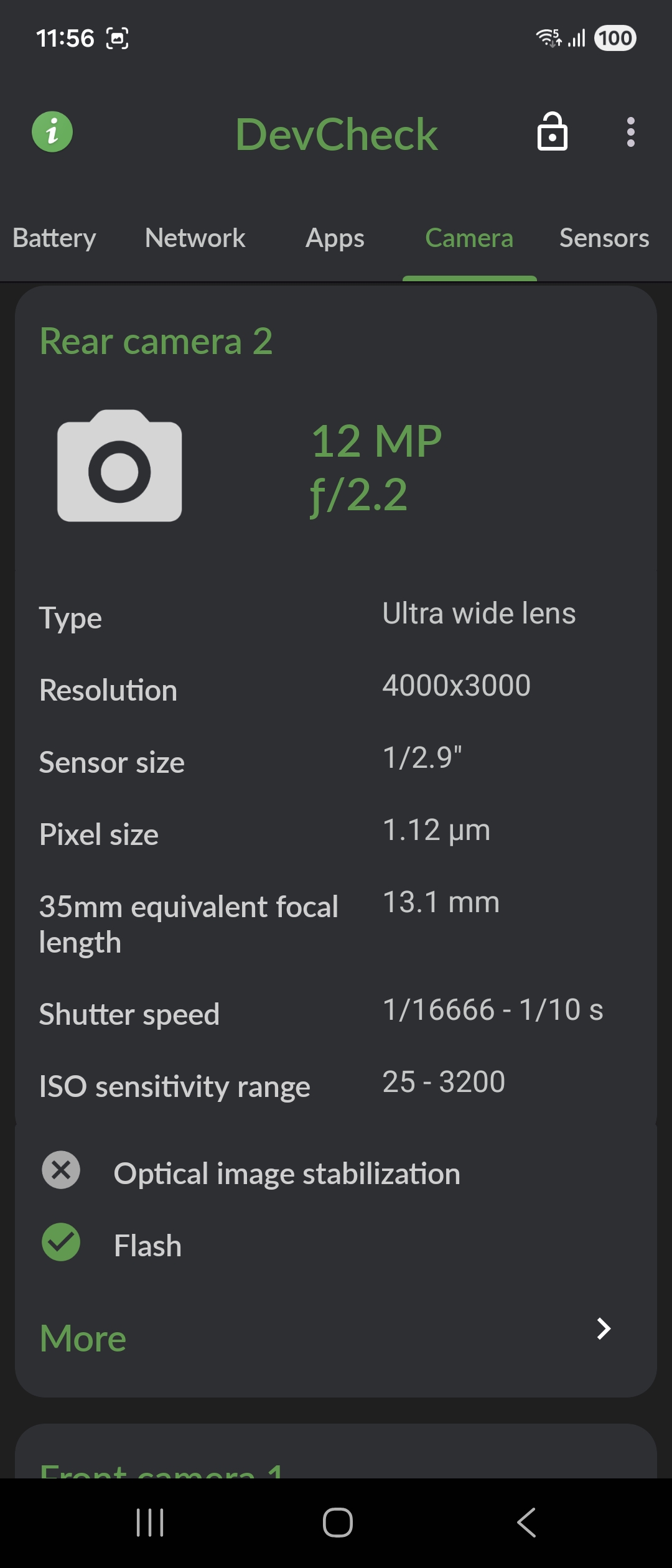The height and width of the screenshot is (1568, 672).
Task: Tap the green info icon
Action: click(x=52, y=132)
